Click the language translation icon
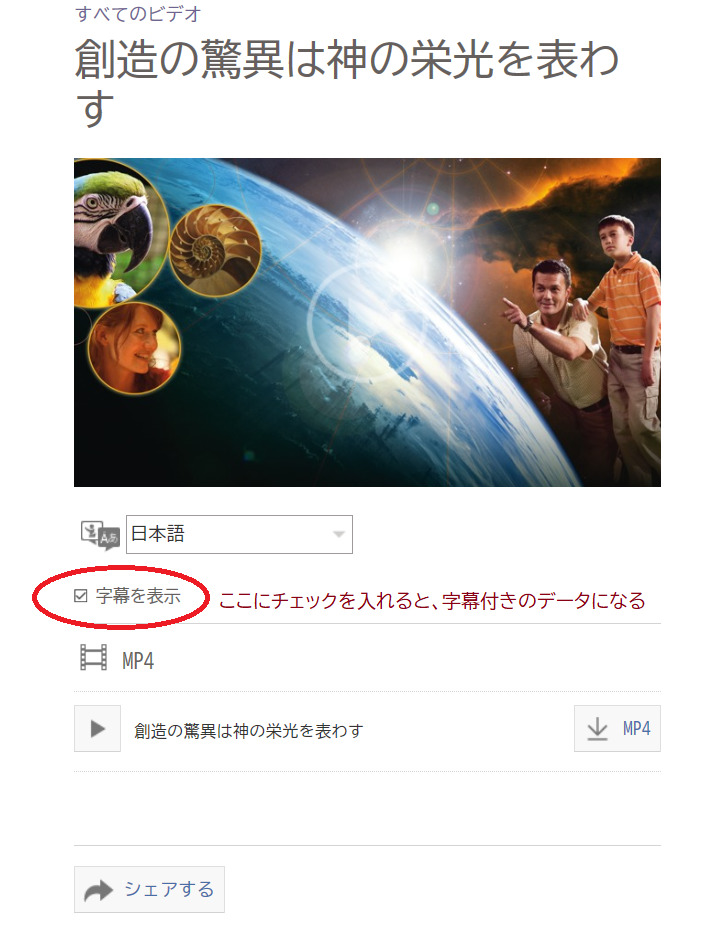 100,535
